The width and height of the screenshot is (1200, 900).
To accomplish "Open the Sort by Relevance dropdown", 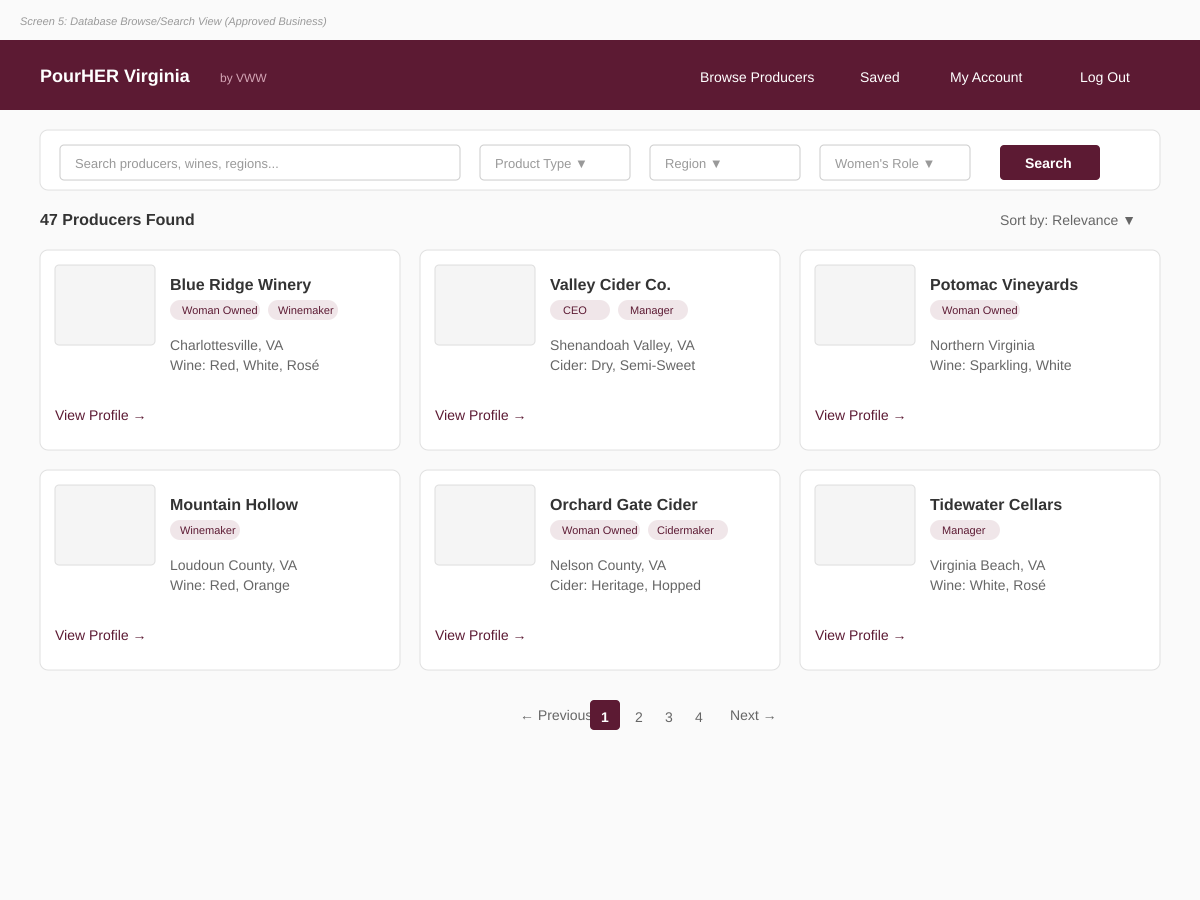I will pyautogui.click(x=1067, y=220).
